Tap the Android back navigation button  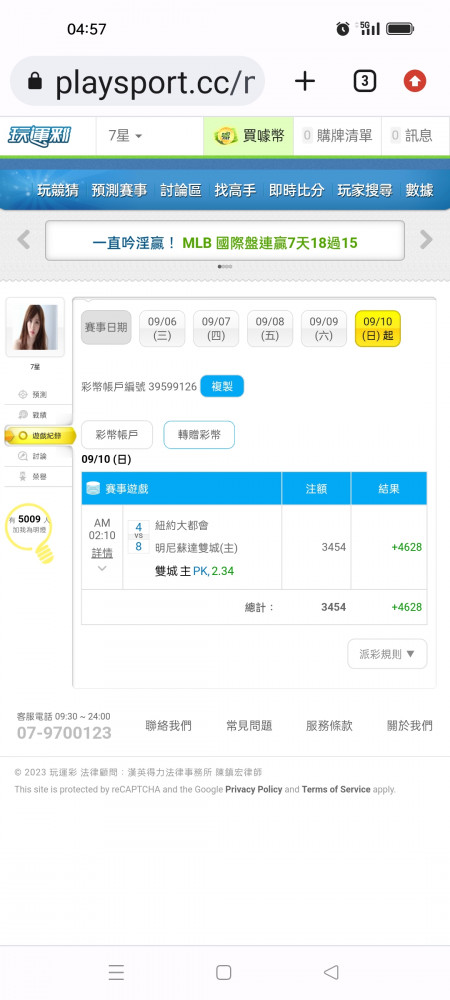[x=331, y=972]
